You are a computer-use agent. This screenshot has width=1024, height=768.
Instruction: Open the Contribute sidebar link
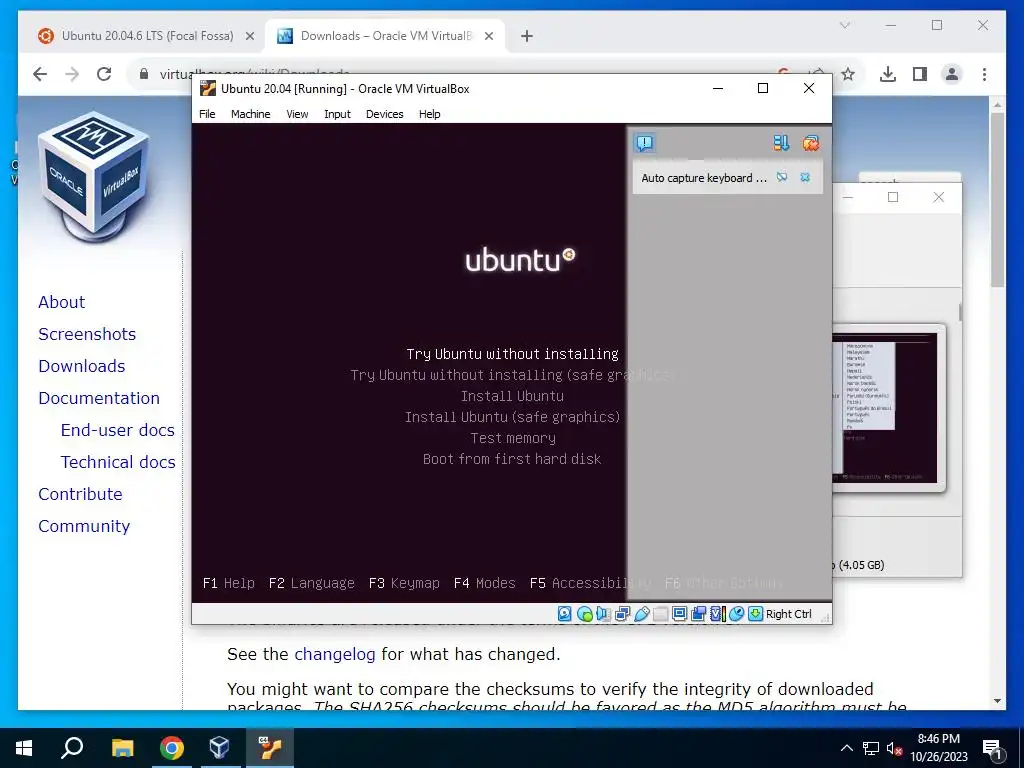pos(80,494)
